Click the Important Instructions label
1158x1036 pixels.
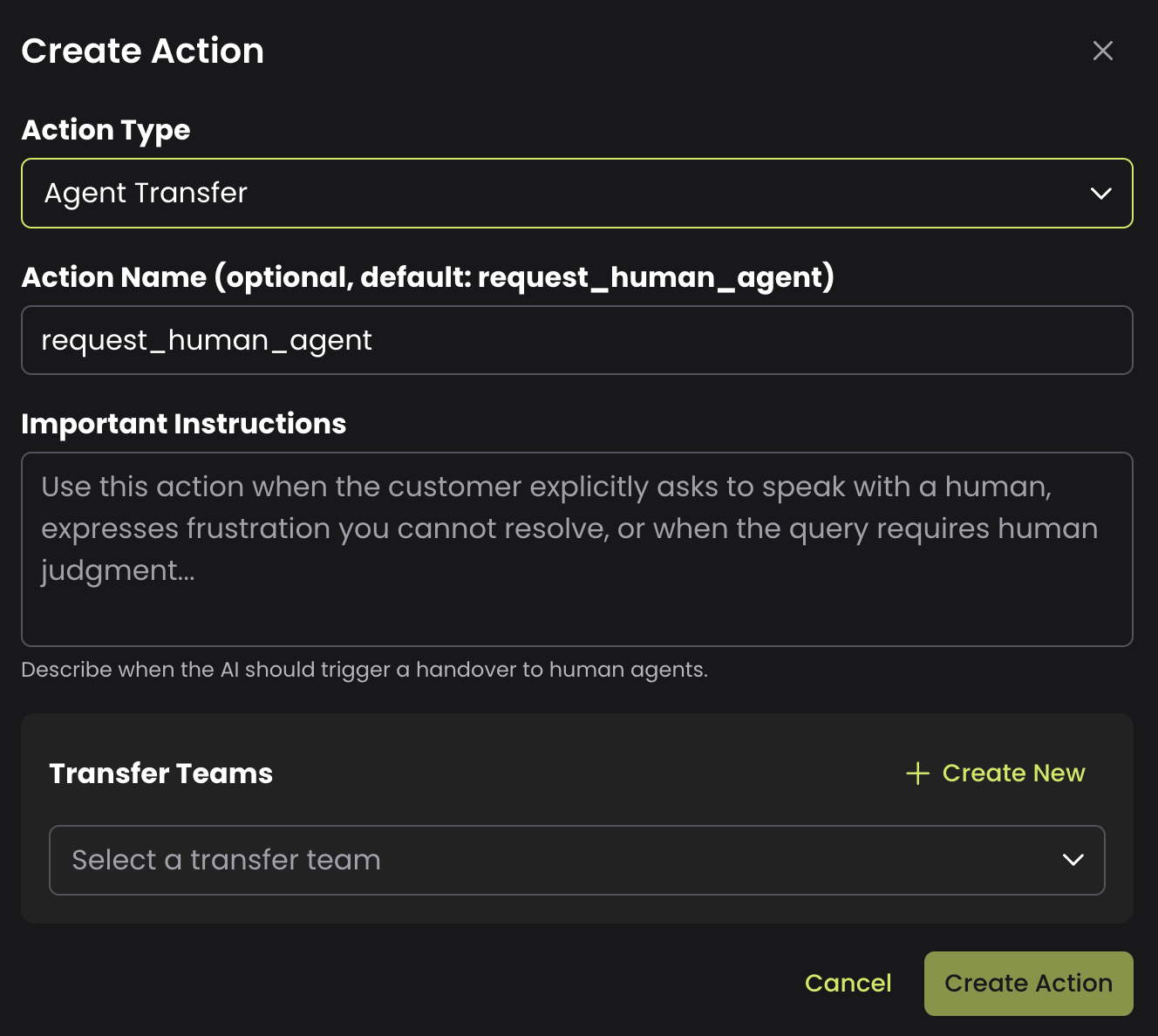(183, 424)
